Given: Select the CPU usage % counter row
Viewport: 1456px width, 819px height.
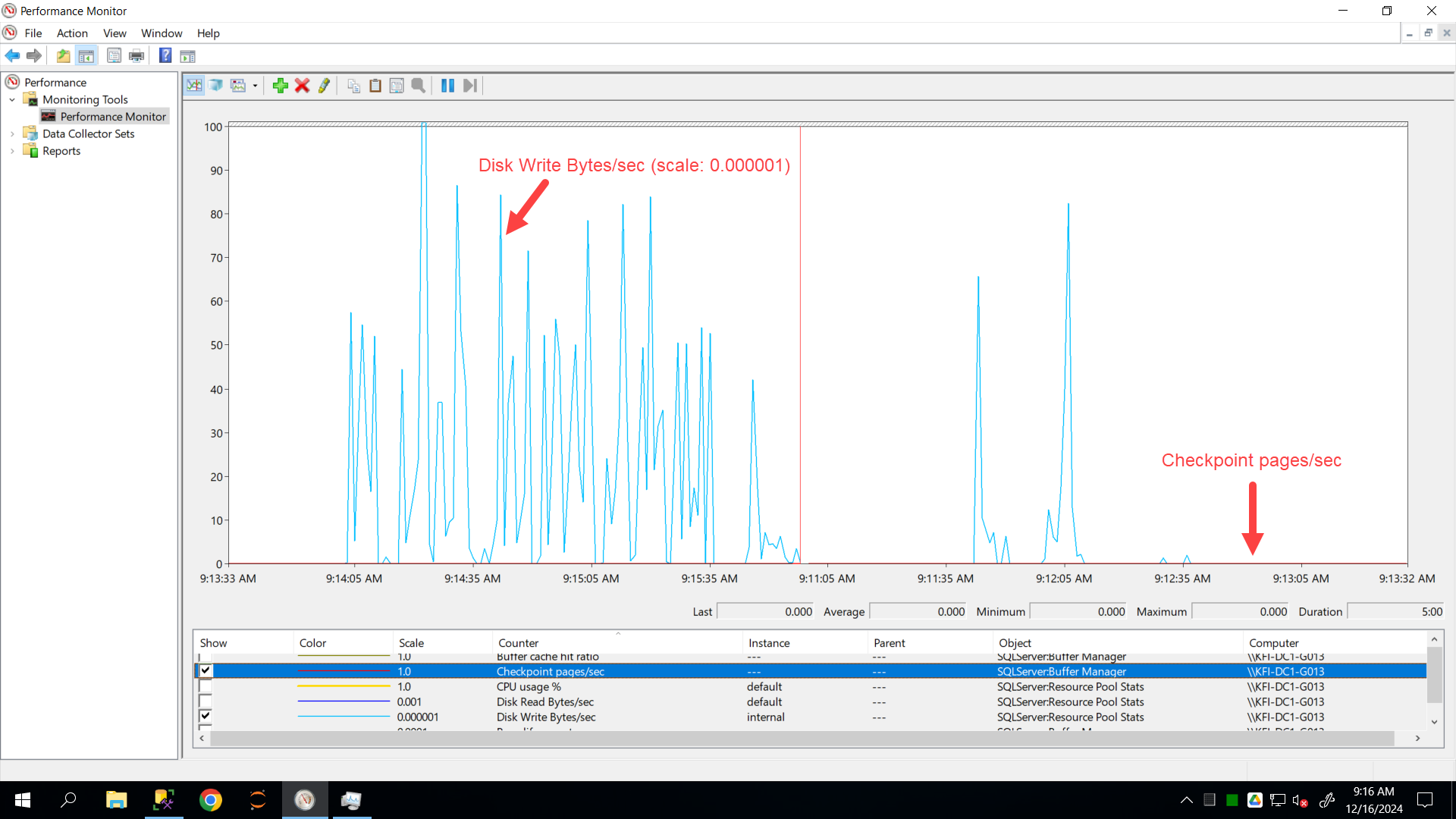Looking at the screenshot, I should [x=811, y=686].
